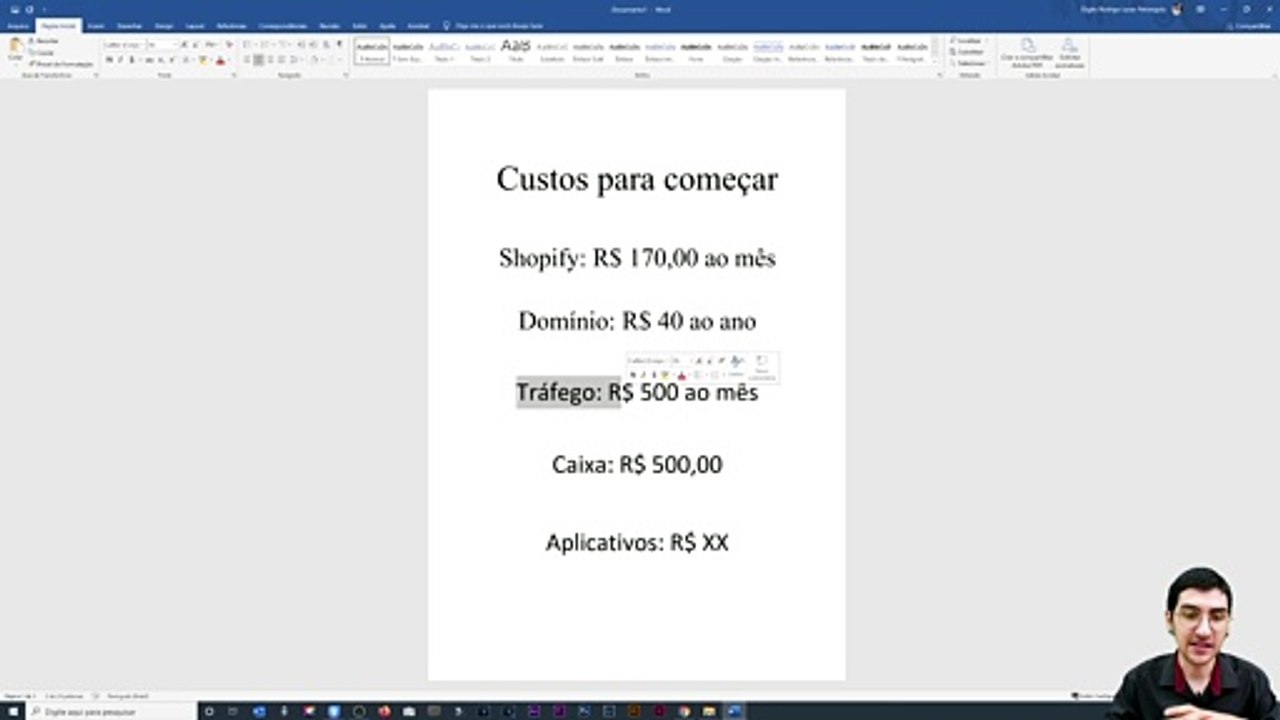The height and width of the screenshot is (720, 1280).
Task: Toggle justify alignment in ribbon paragraph group
Action: pyautogui.click(x=282, y=60)
